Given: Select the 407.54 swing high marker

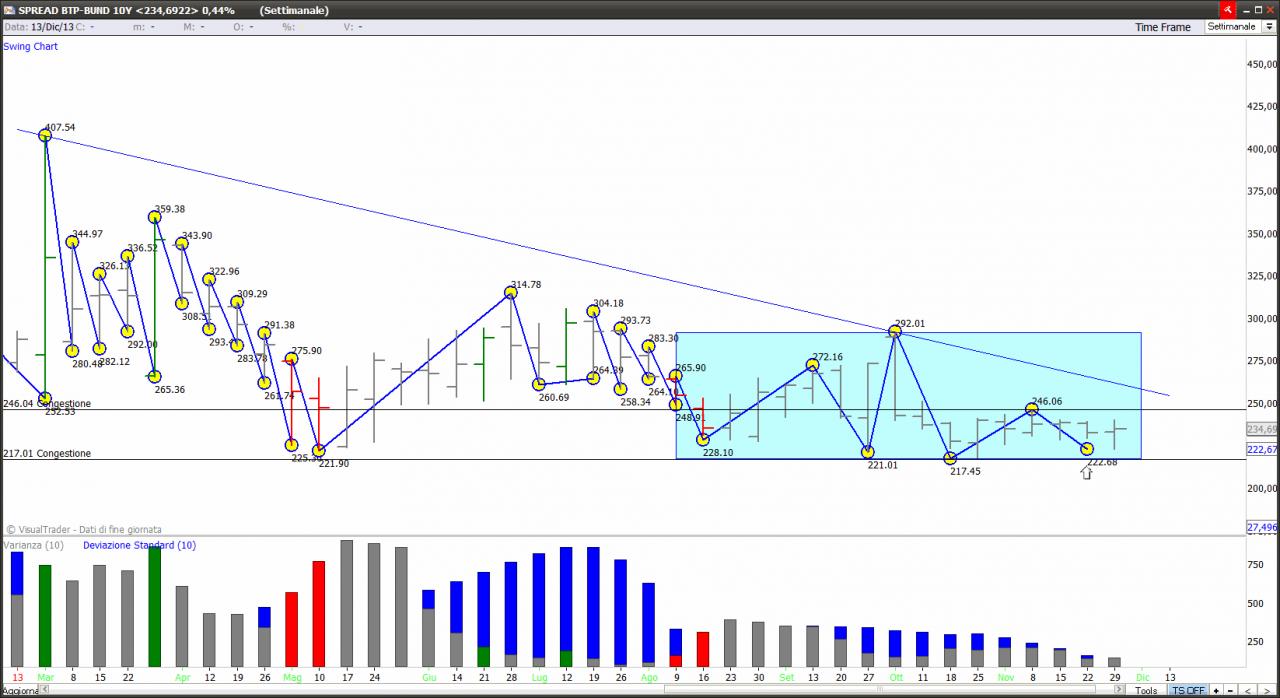Looking at the screenshot, I should coord(45,135).
